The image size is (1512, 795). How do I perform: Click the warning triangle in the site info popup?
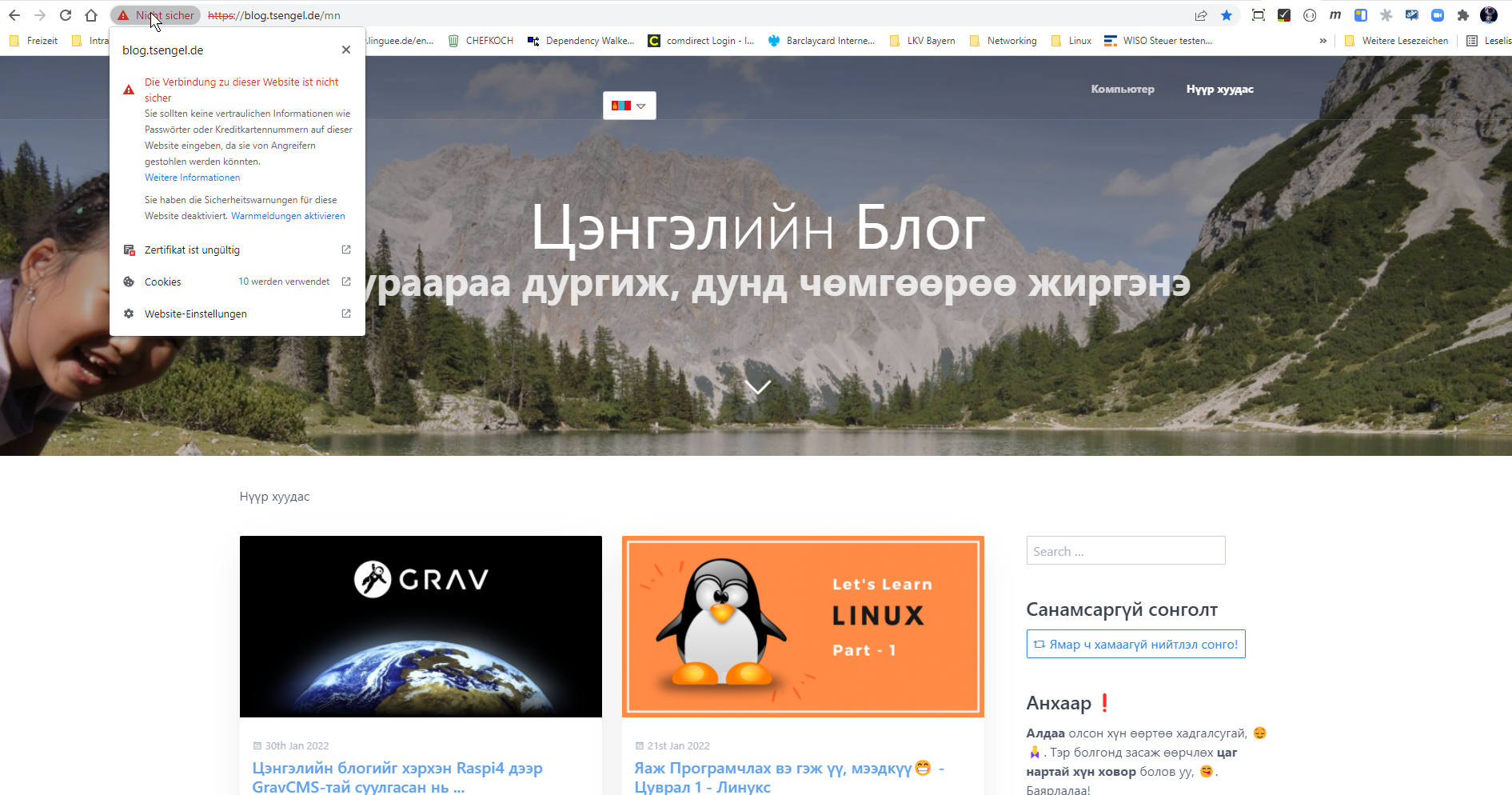[x=129, y=90]
